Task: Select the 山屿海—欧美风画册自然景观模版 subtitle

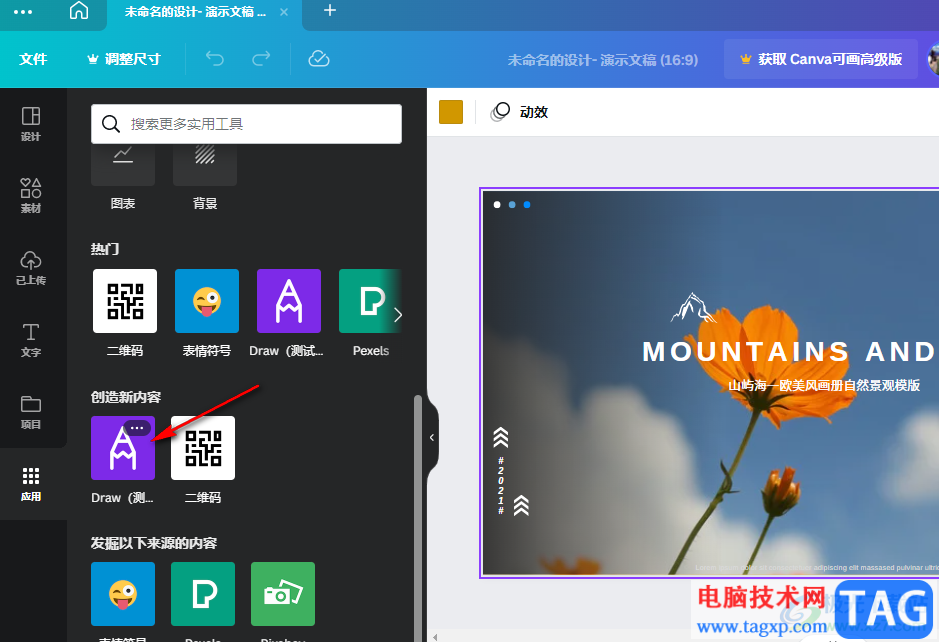Action: tap(824, 386)
